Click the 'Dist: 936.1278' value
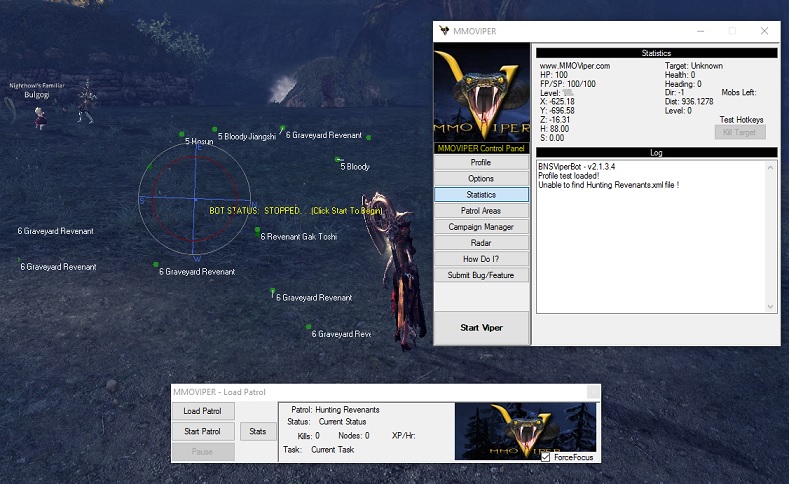This screenshot has width=789, height=484. [689, 102]
